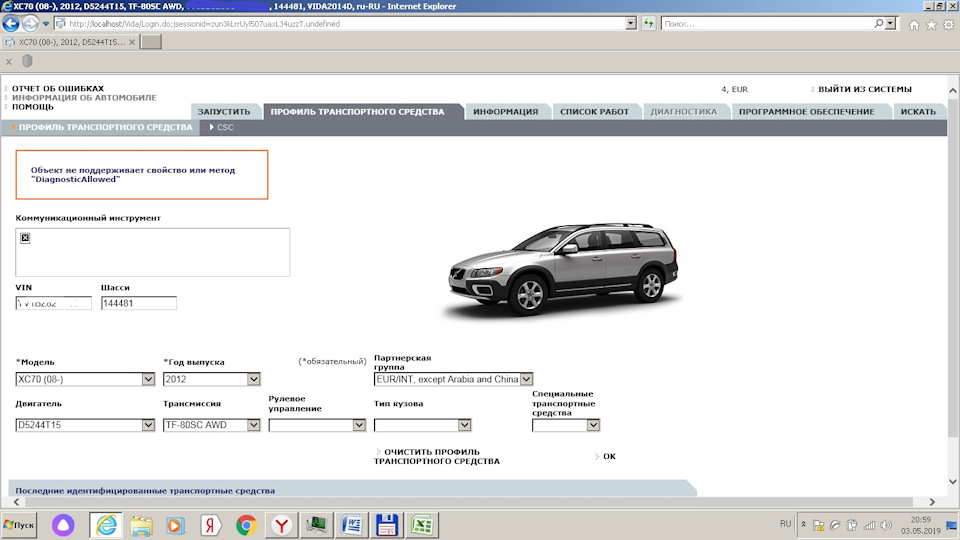Switch to ЗАПУСТИТЬ tab
This screenshot has width=960, height=540.
[224, 111]
